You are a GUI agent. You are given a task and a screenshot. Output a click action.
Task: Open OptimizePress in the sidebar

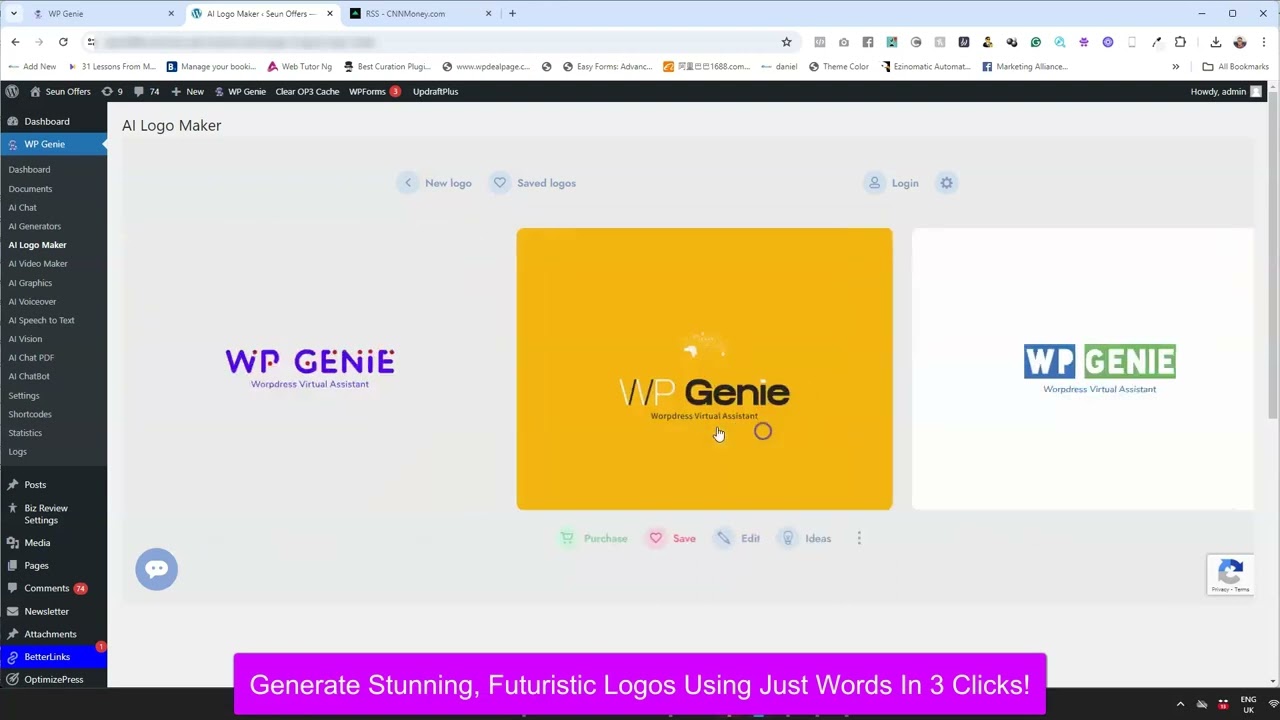[x=54, y=679]
